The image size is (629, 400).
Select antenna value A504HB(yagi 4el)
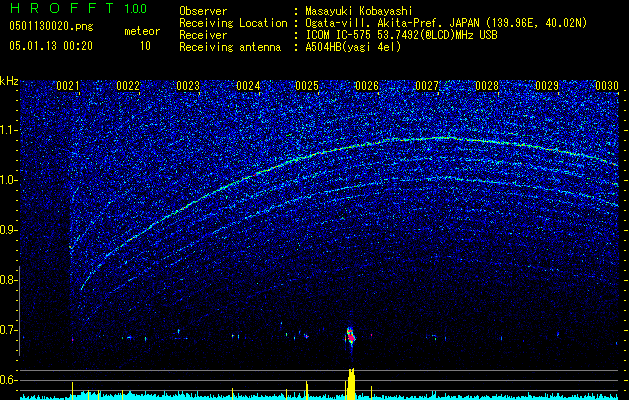(353, 47)
